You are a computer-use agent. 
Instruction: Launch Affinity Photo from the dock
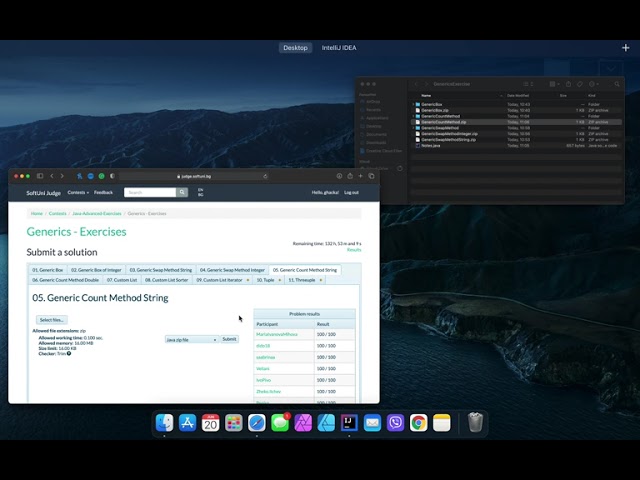tap(303, 423)
